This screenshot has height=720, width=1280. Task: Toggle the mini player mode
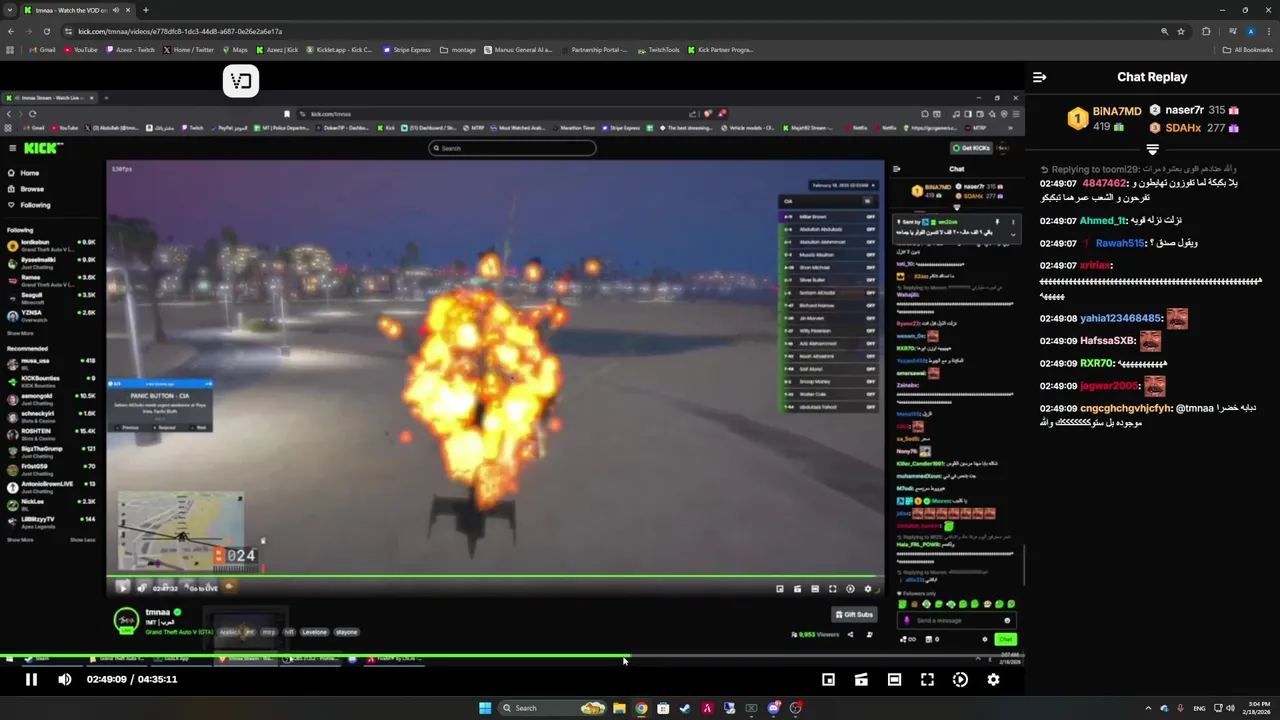coord(828,679)
